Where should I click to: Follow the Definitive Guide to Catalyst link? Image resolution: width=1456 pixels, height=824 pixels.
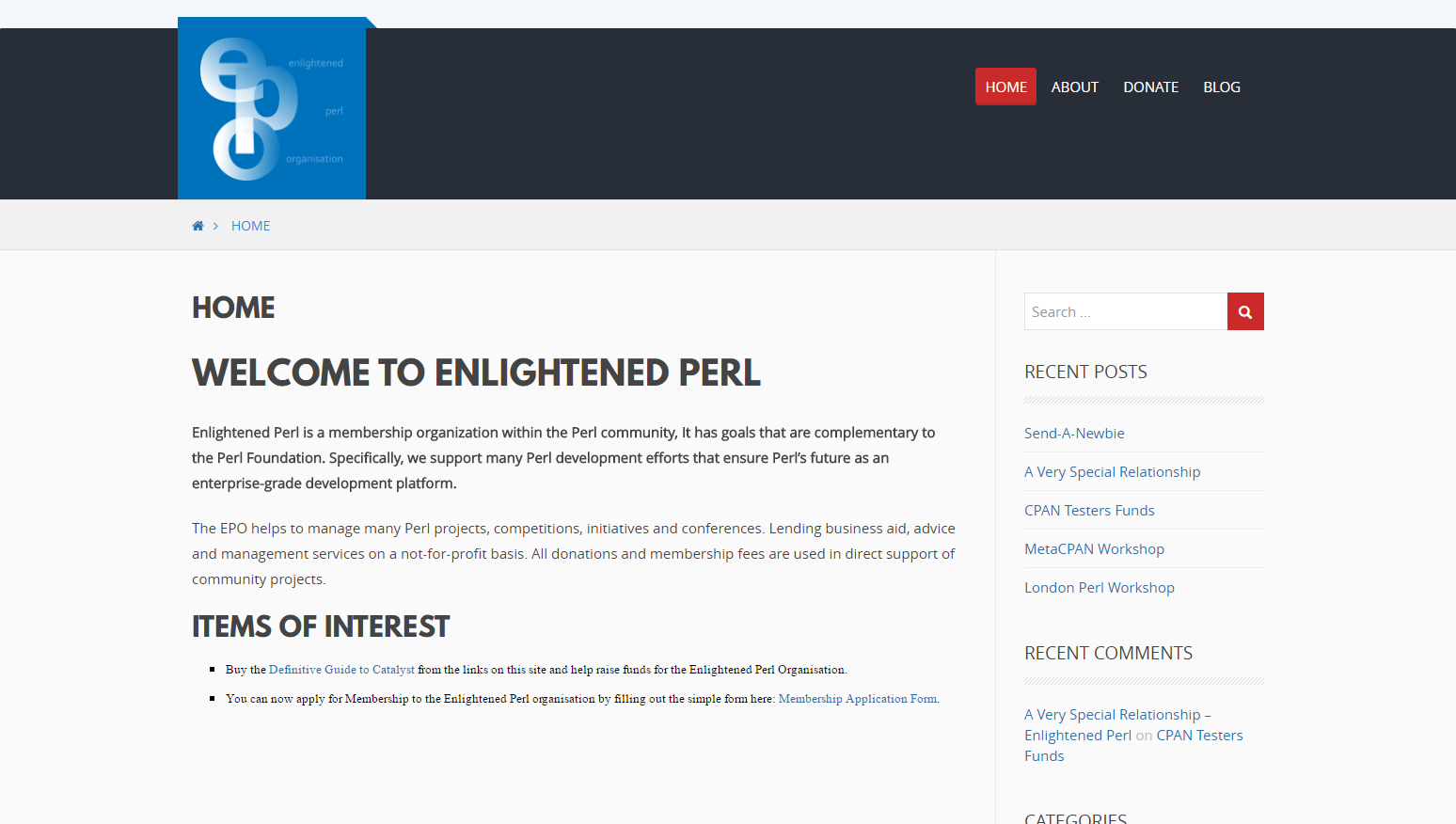[341, 670]
